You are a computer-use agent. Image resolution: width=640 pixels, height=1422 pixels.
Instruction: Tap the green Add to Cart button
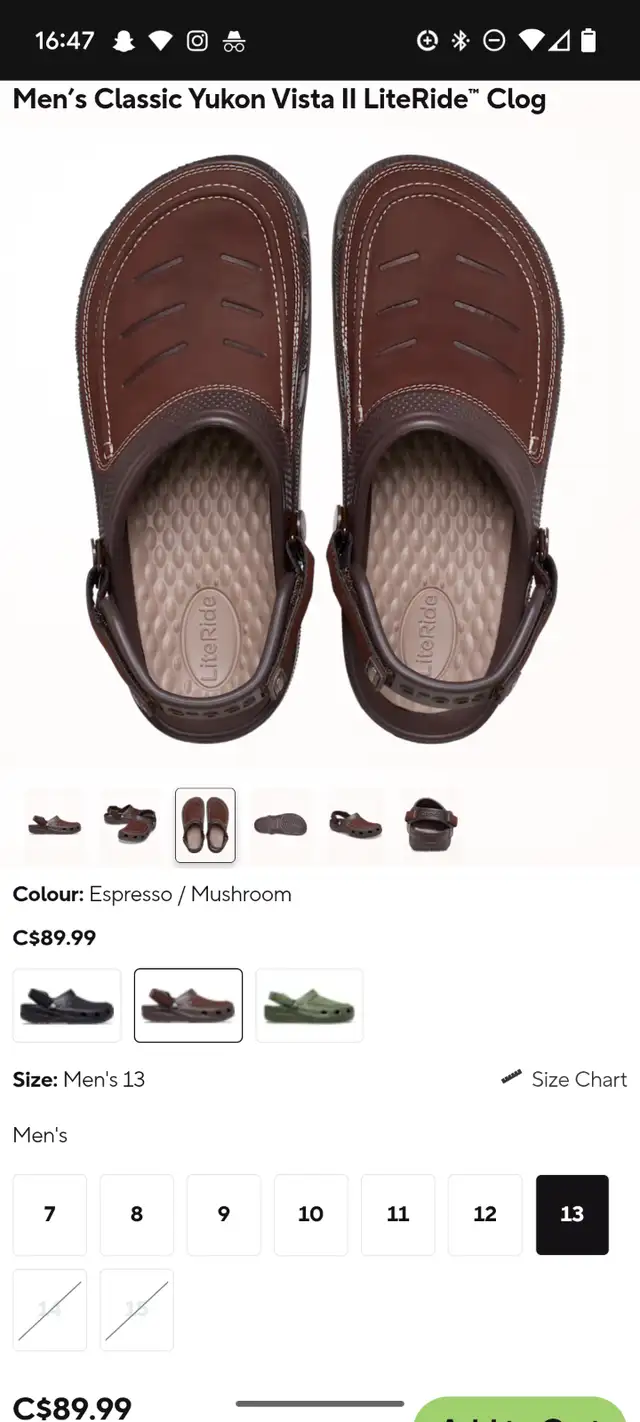(520, 1410)
